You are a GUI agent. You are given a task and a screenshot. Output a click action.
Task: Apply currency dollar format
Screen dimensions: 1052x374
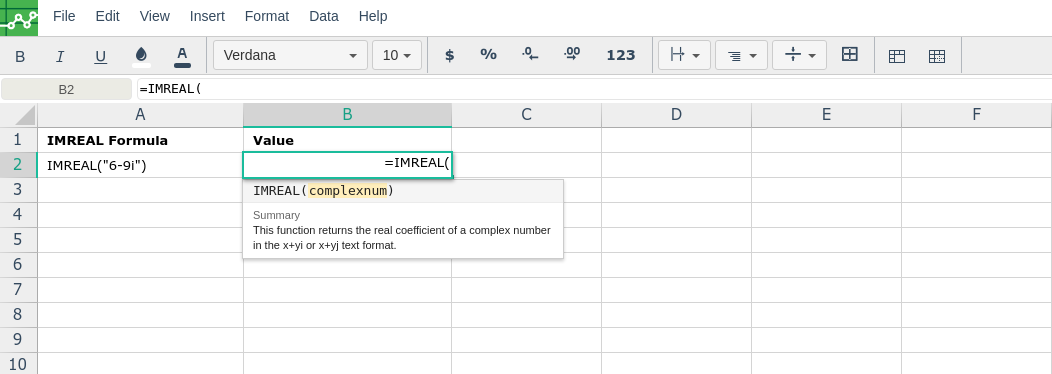pos(450,55)
